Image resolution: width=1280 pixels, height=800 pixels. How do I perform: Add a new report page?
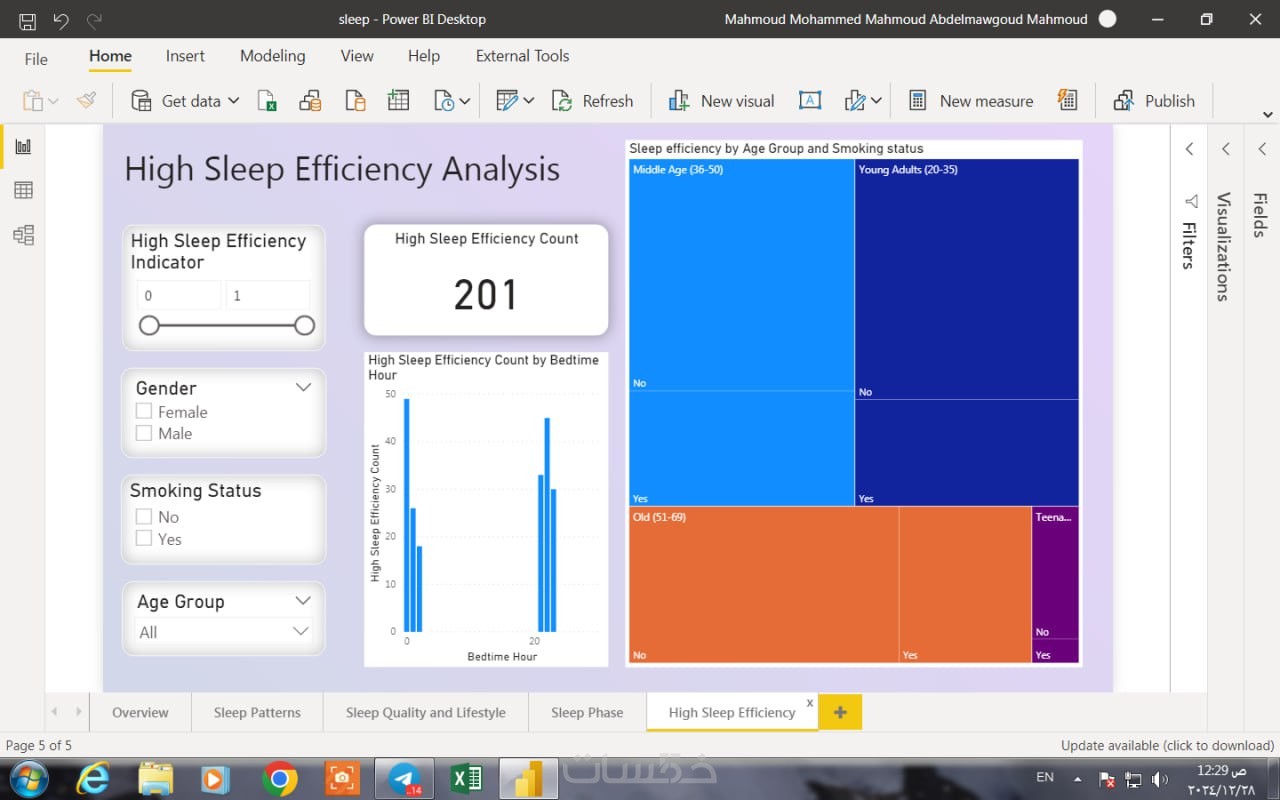(x=840, y=712)
